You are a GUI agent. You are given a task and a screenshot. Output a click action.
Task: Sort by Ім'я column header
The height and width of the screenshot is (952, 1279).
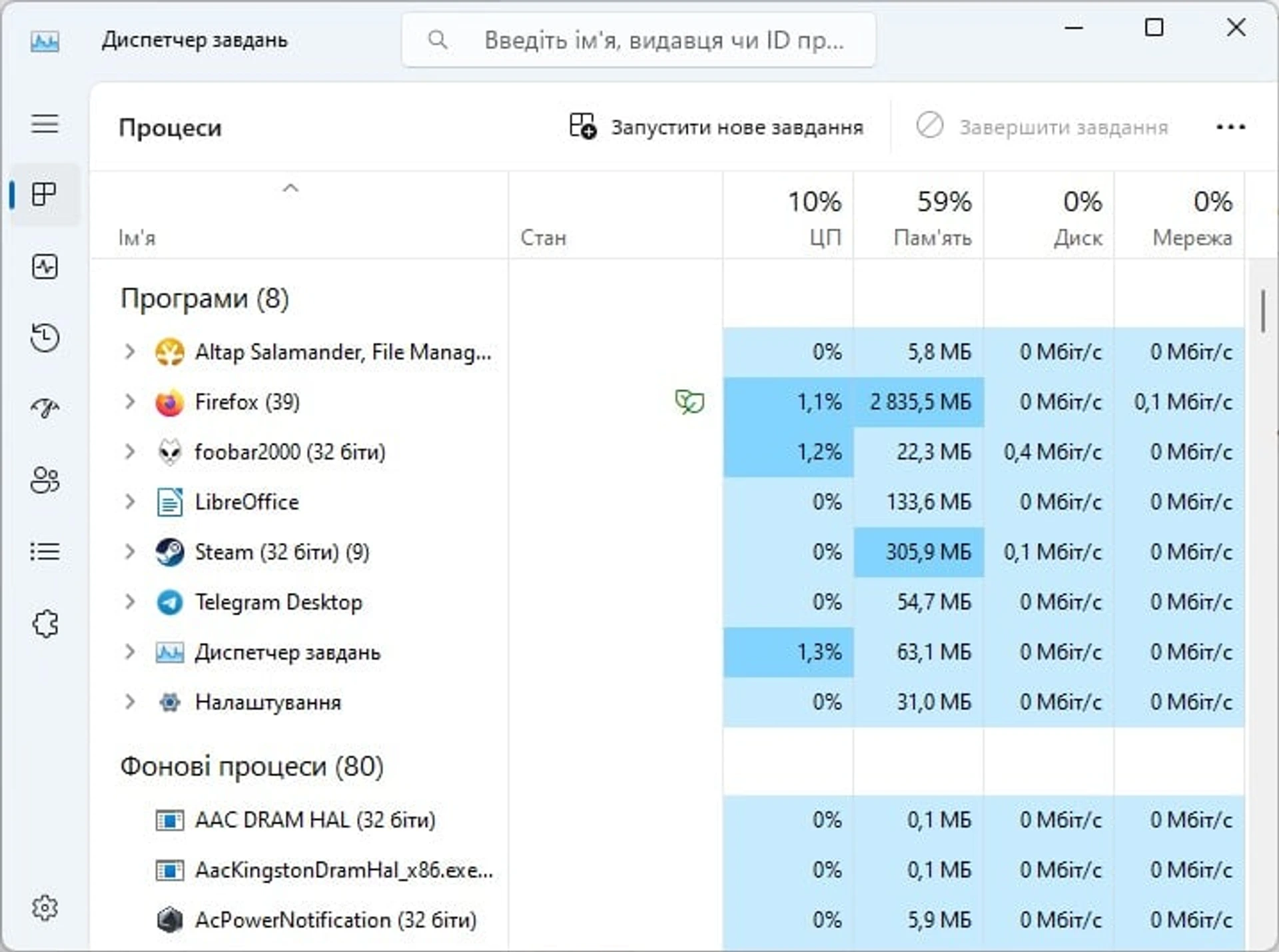[300, 216]
